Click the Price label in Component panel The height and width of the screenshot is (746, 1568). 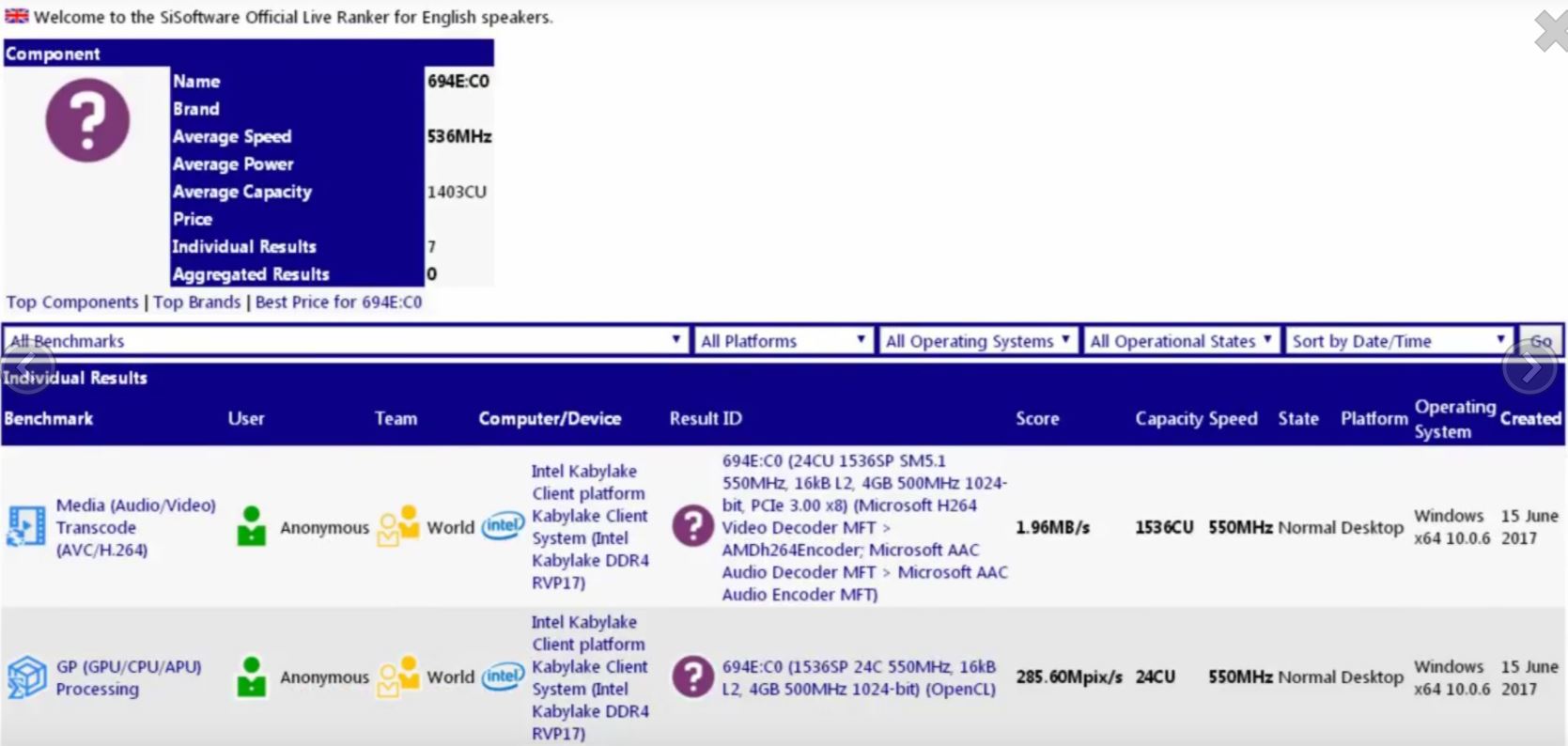pyautogui.click(x=193, y=220)
